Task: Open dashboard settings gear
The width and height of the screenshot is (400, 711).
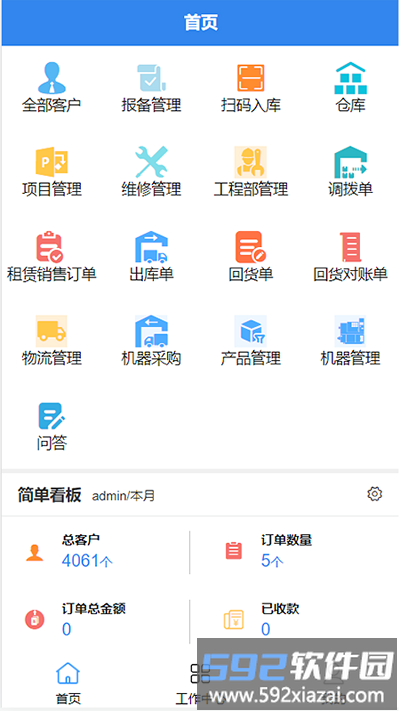Action: [375, 494]
